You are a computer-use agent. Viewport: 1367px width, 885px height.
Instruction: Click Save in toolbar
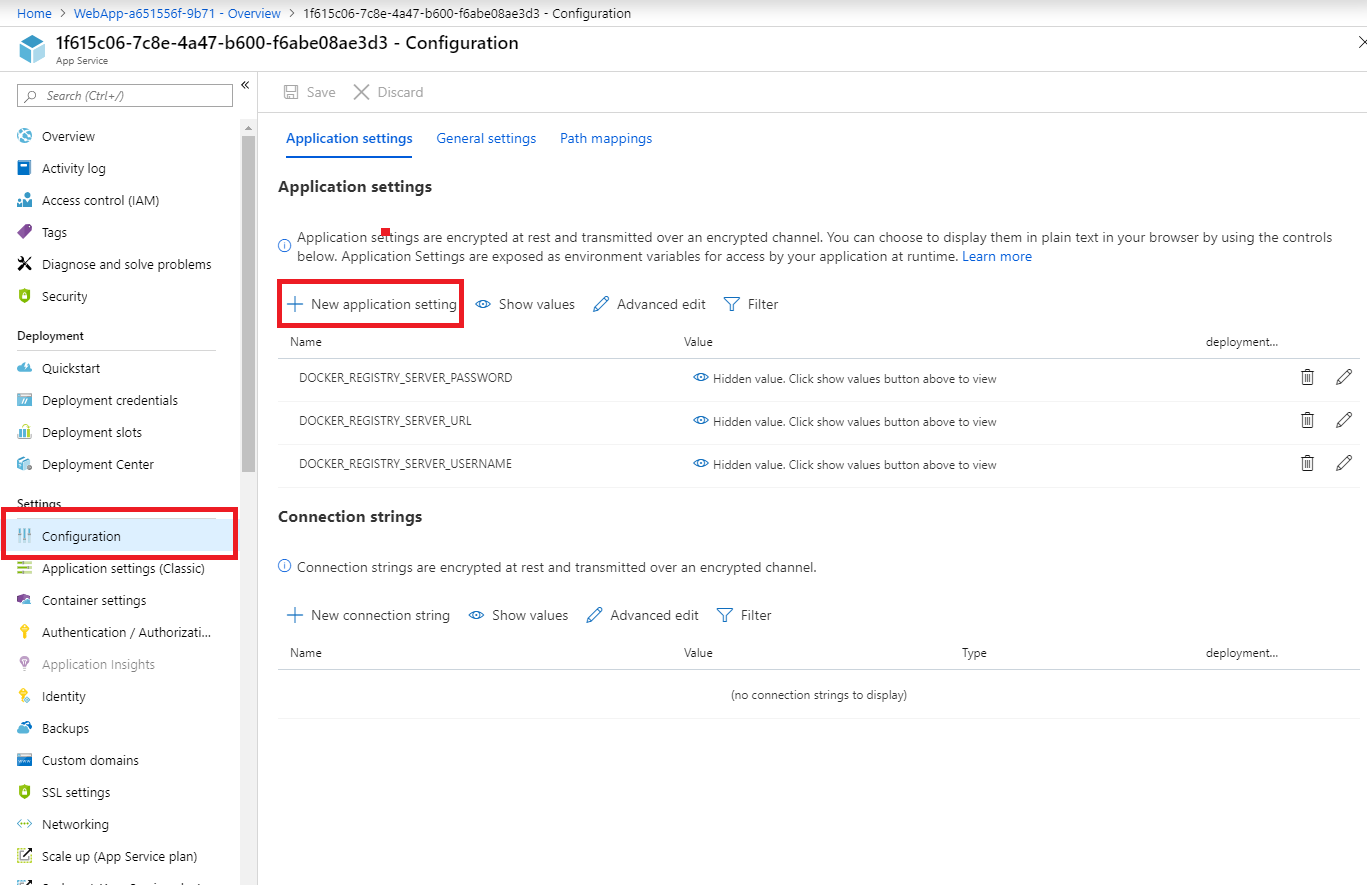point(310,92)
